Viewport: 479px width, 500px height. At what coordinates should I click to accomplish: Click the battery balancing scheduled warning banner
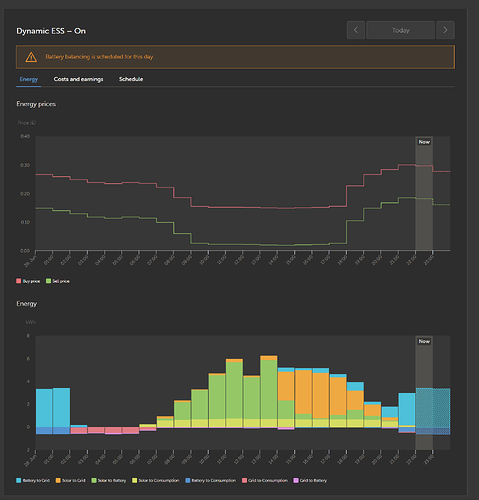pyautogui.click(x=235, y=57)
